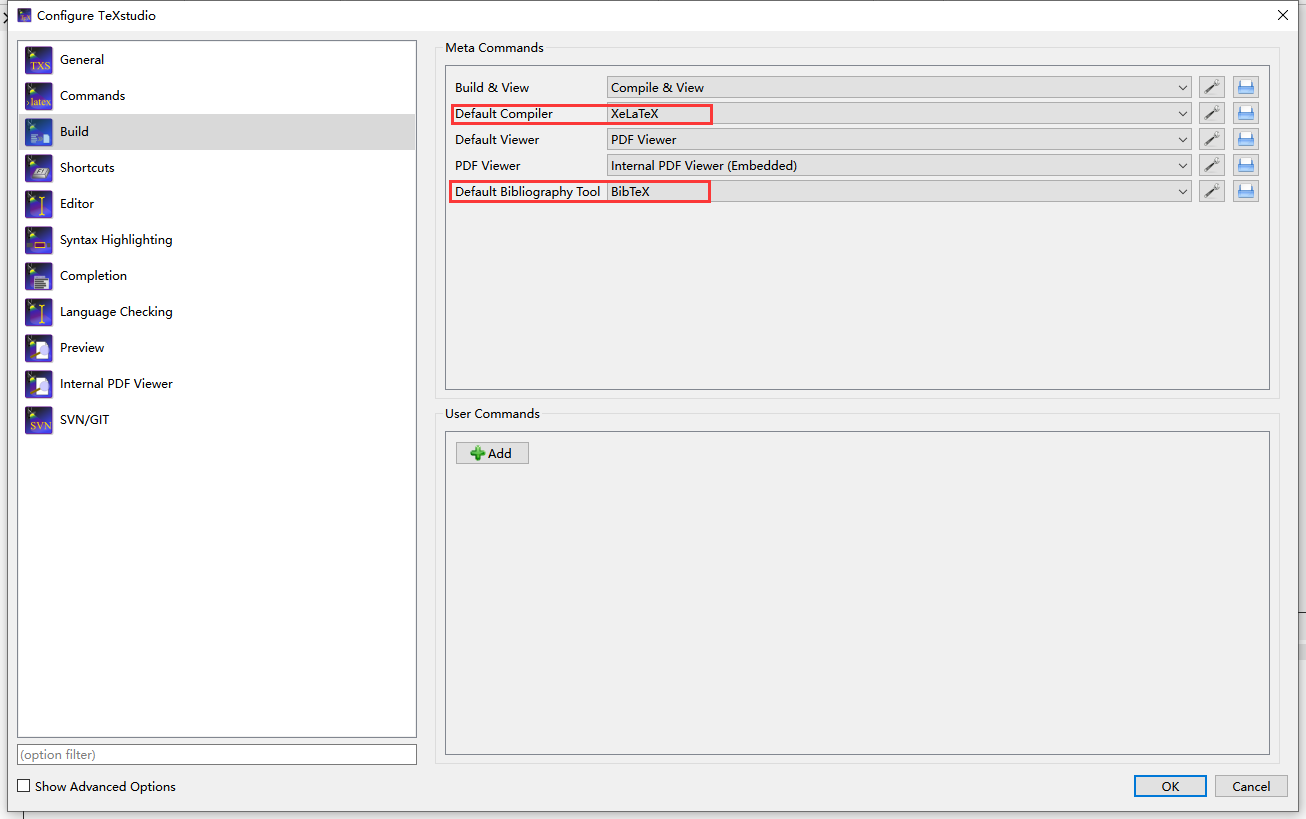The image size is (1306, 819).
Task: Click the Build & View label
Action: point(492,88)
